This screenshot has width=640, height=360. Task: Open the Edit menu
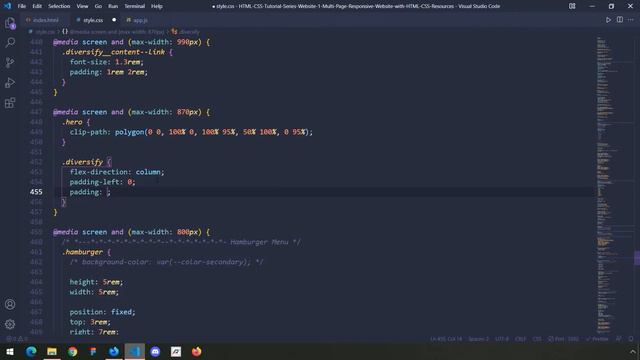click(x=37, y=6)
